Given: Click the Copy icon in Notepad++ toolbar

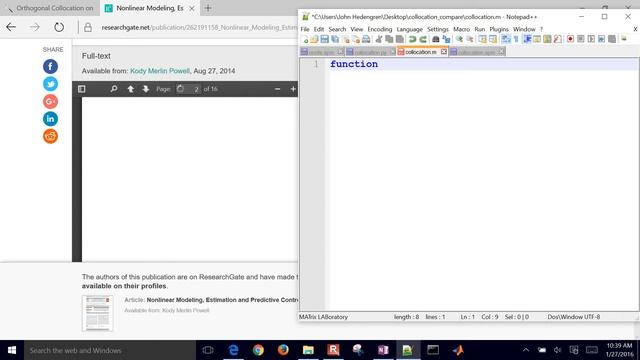Looking at the screenshot, I should (389, 39).
